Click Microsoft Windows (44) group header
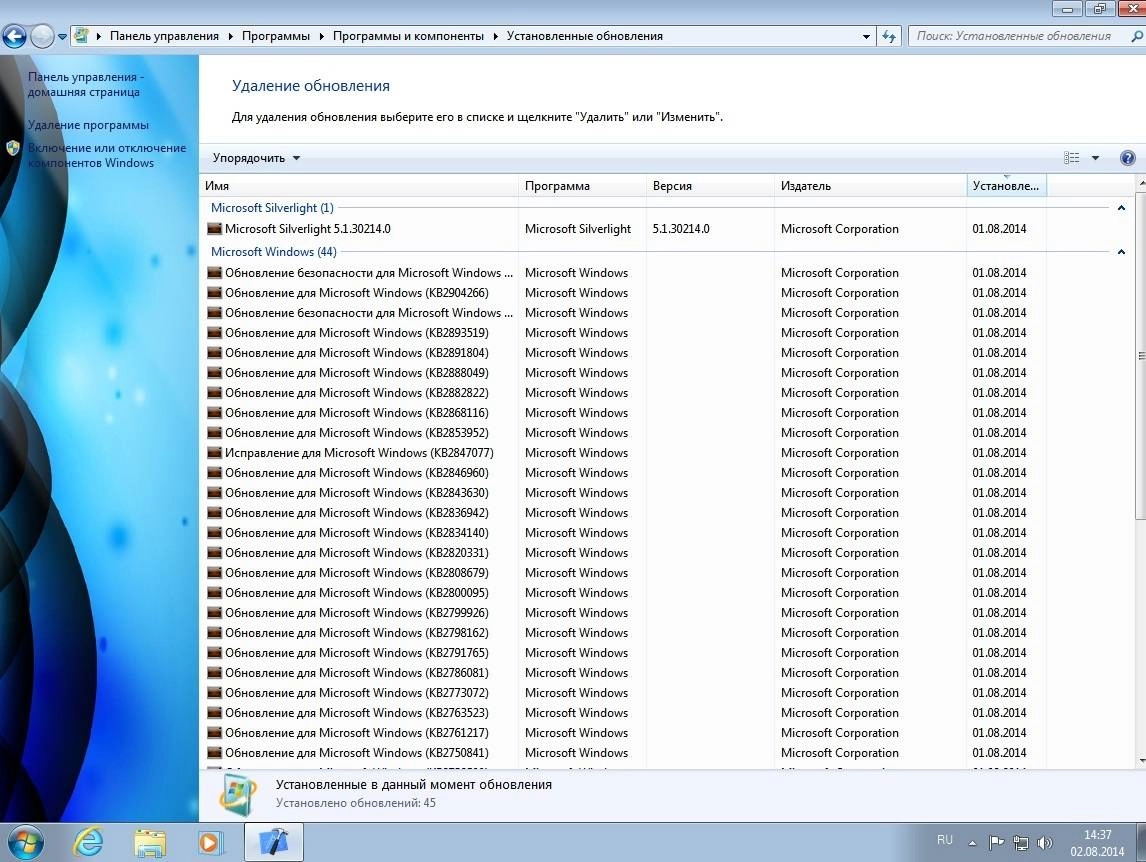The height and width of the screenshot is (862, 1146). point(273,252)
